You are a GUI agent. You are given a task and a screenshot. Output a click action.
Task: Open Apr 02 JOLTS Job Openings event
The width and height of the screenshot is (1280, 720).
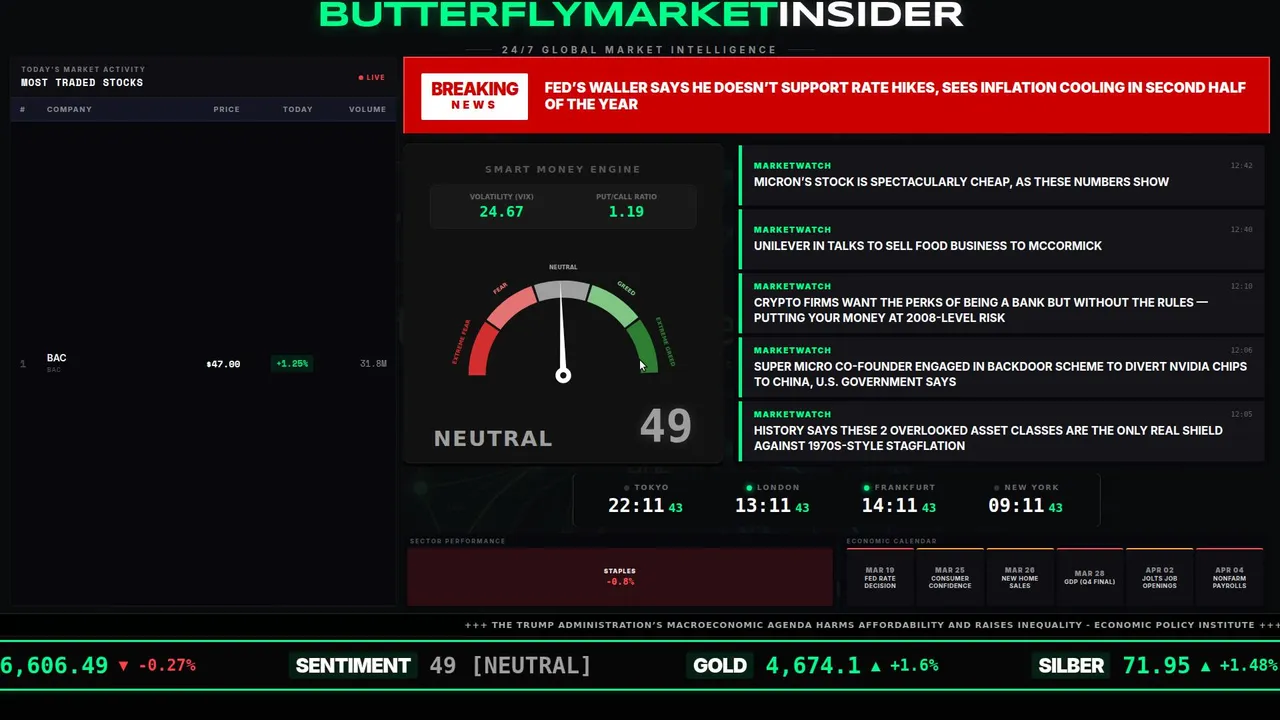(x=1160, y=577)
